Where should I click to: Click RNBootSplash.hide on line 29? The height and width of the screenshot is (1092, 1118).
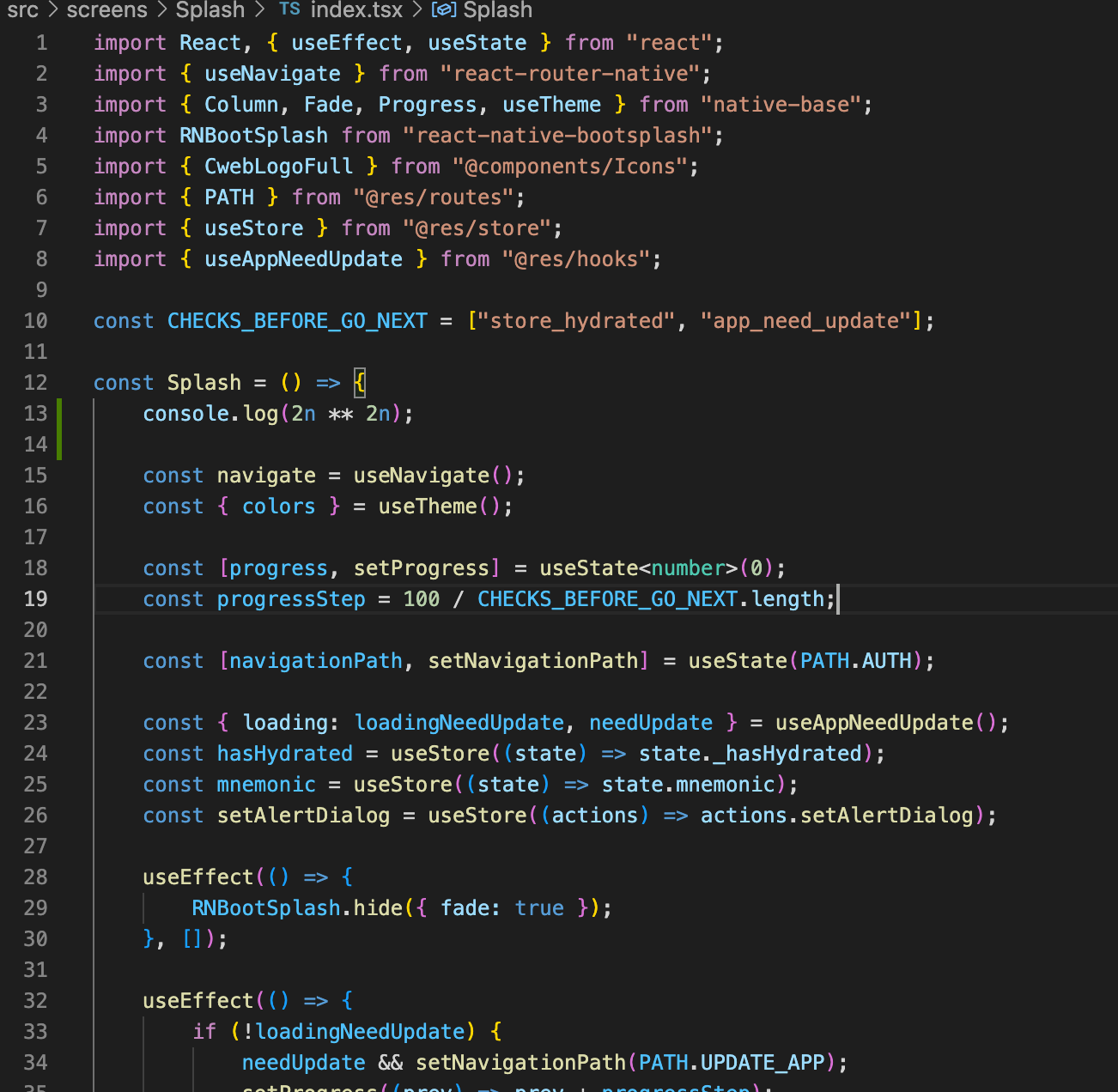[295, 907]
